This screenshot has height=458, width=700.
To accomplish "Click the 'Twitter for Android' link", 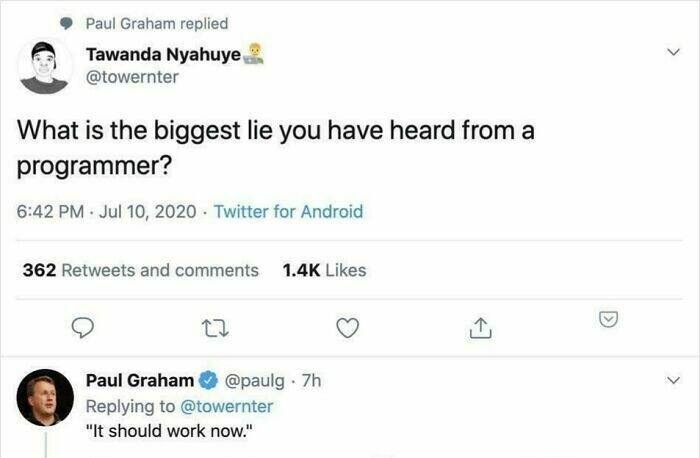I will (x=288, y=211).
